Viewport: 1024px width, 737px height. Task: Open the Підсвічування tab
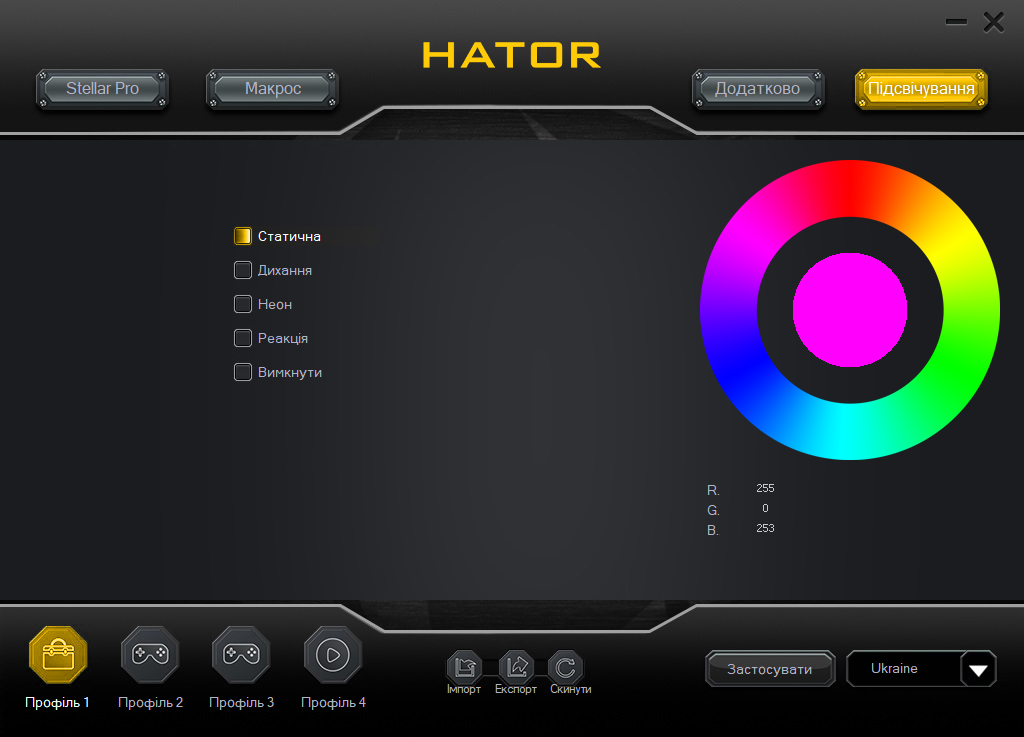[x=921, y=89]
